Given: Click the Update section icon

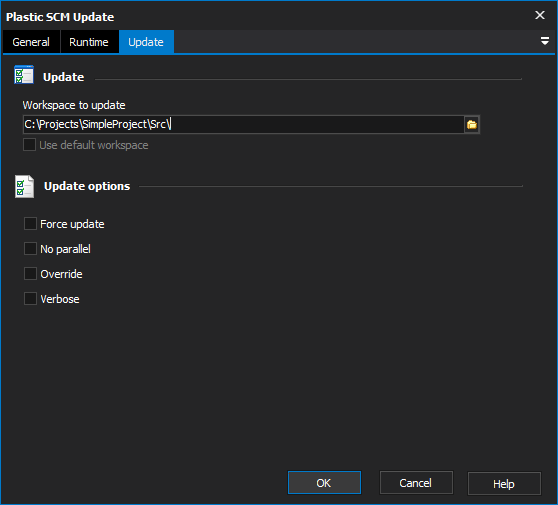Looking at the screenshot, I should [24, 75].
